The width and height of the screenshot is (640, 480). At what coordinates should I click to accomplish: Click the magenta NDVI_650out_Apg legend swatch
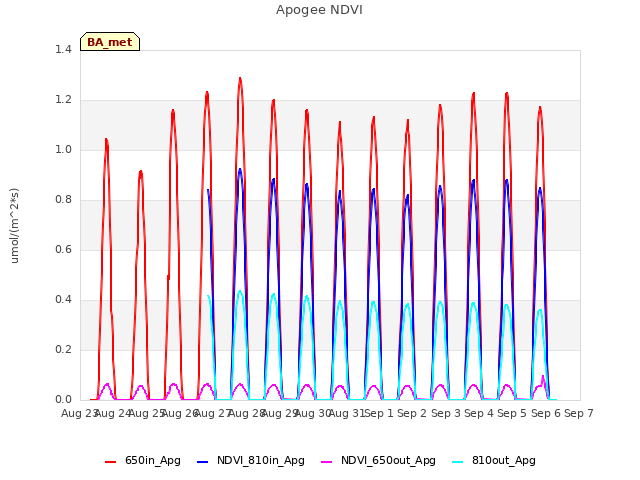pyautogui.click(x=327, y=462)
